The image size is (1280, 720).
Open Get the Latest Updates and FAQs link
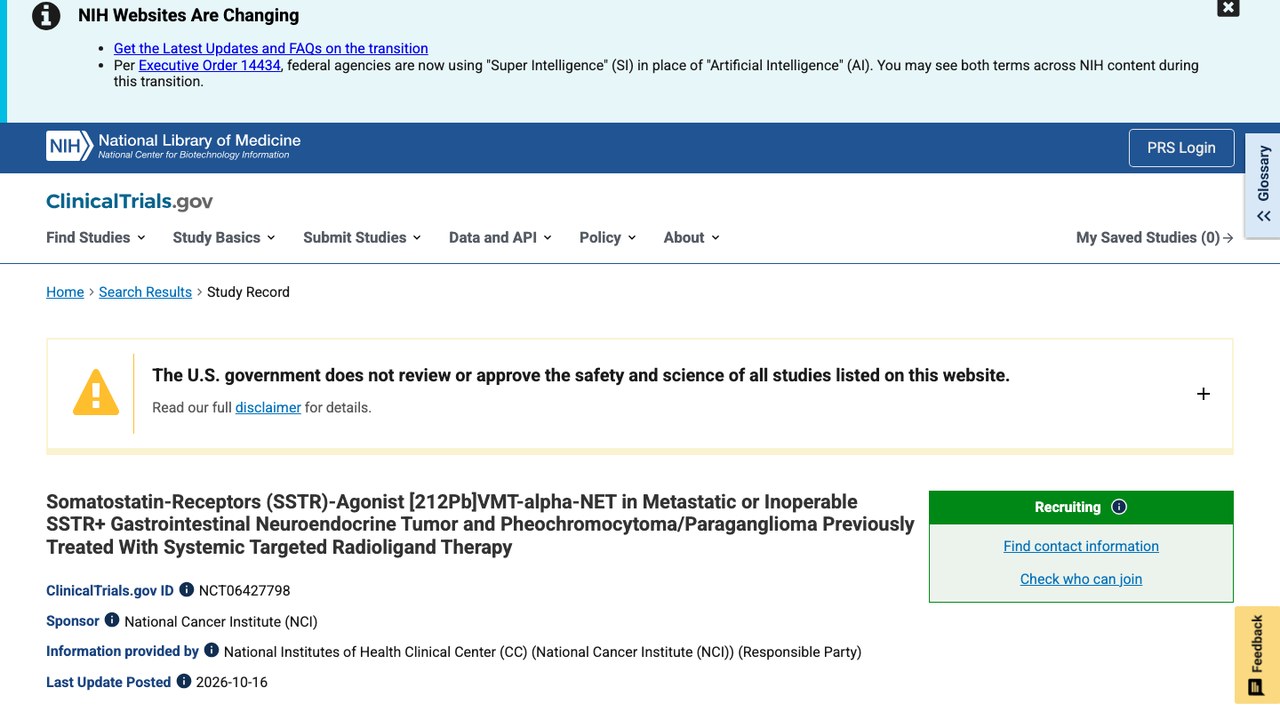pyautogui.click(x=271, y=48)
